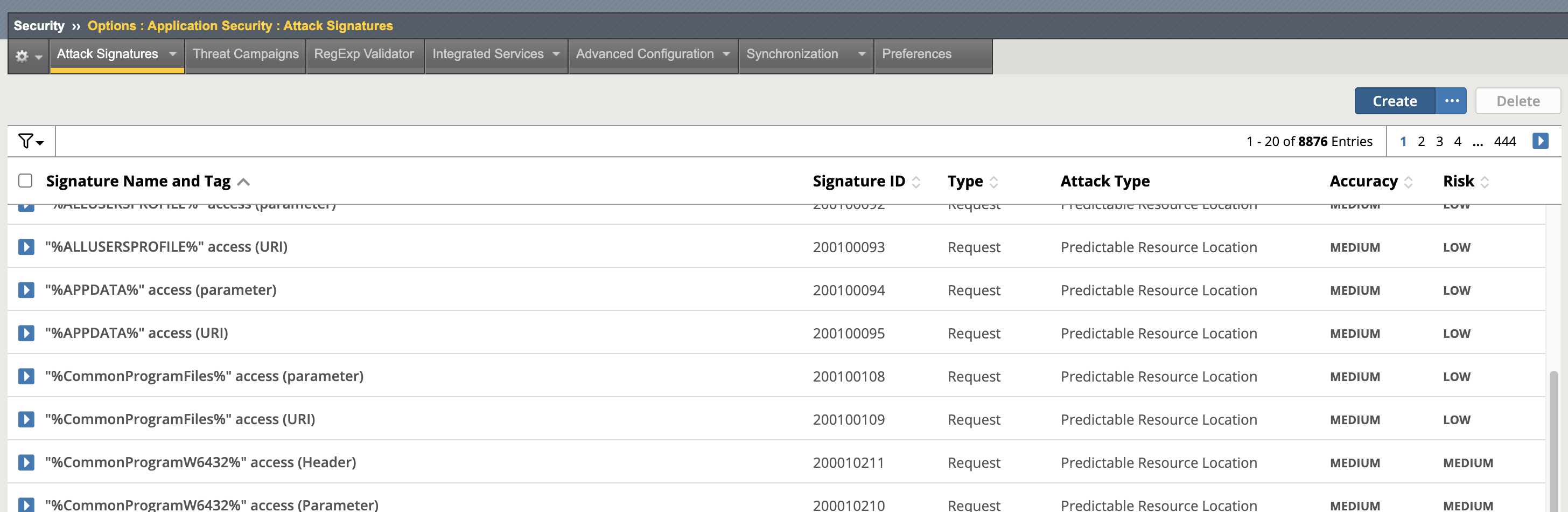This screenshot has height=512, width=1568.
Task: Select current page number 1
Action: [x=1403, y=141]
